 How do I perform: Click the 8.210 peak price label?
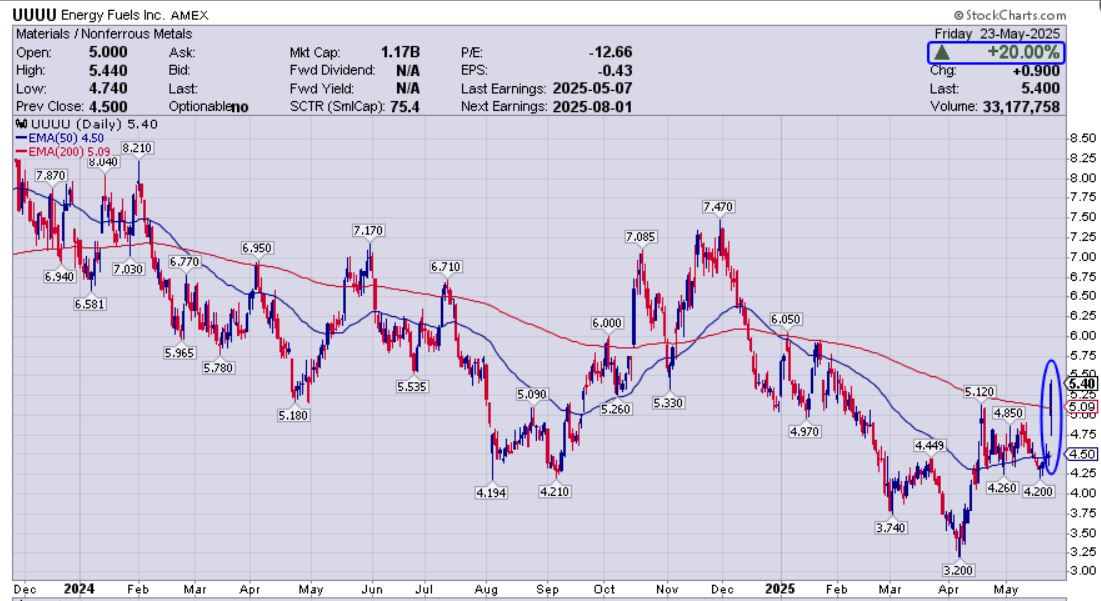[x=137, y=148]
